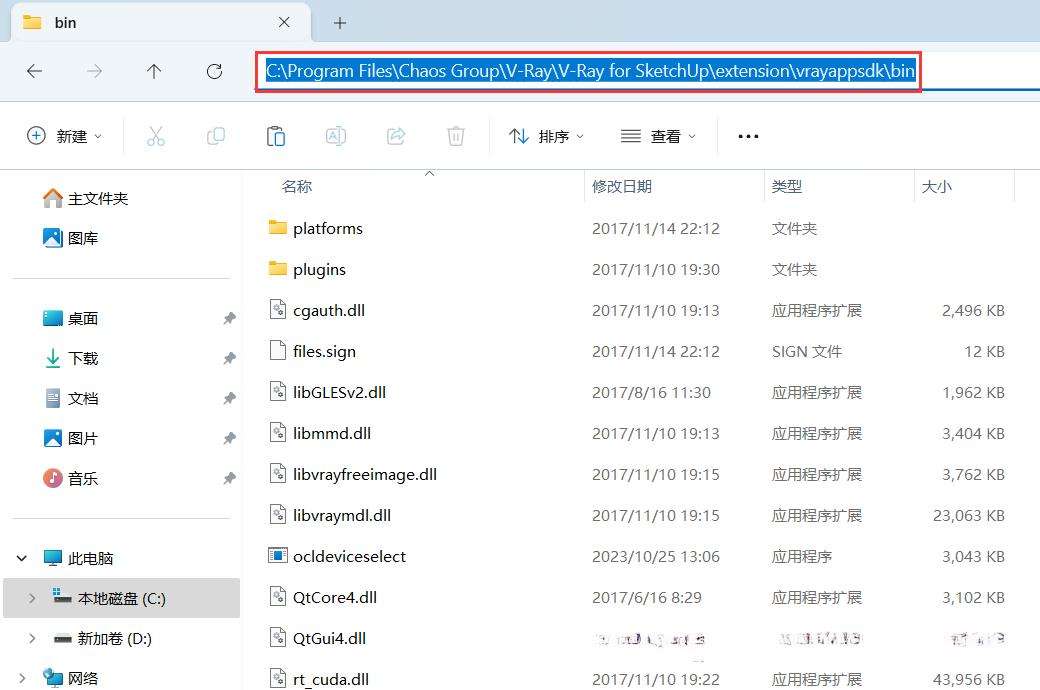Click the Paste clipboard icon

(x=275, y=136)
